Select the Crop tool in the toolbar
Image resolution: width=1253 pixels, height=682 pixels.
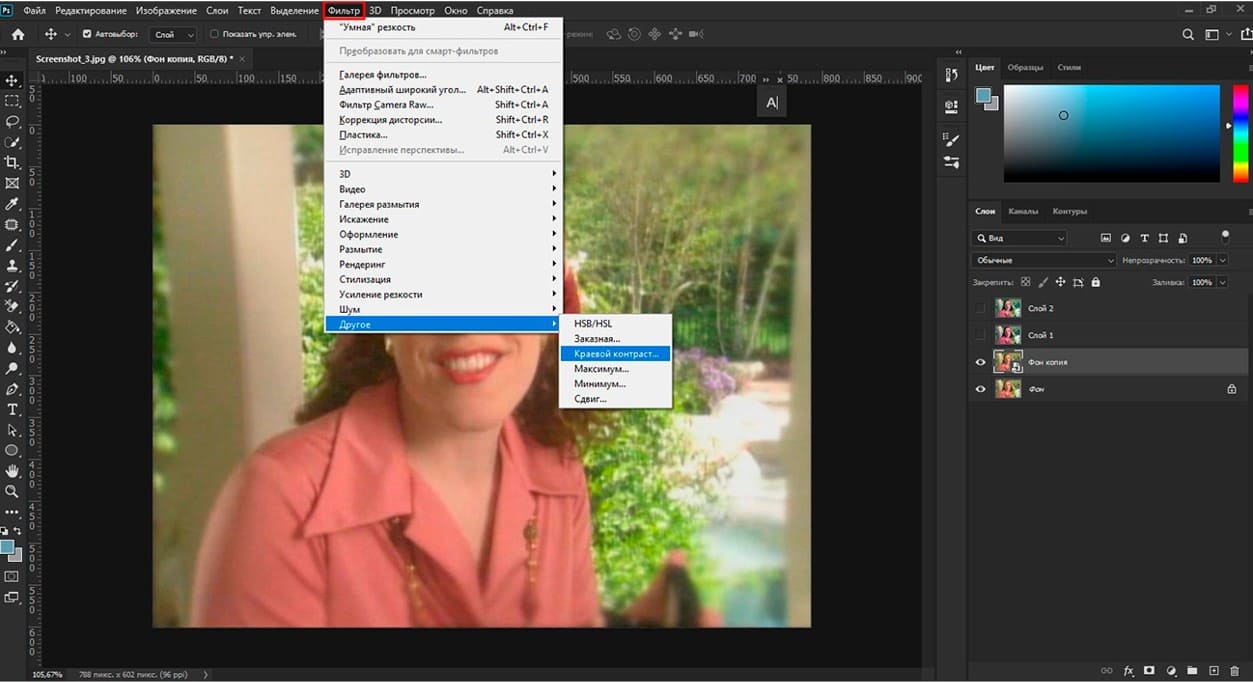pyautogui.click(x=12, y=162)
